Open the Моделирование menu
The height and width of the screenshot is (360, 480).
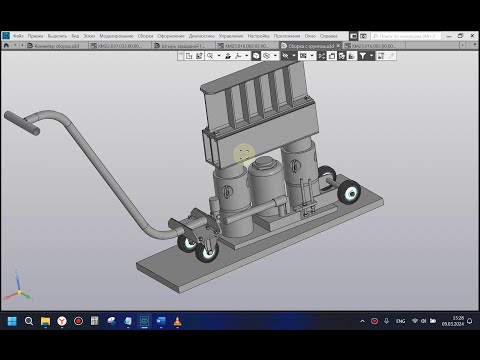(116, 36)
